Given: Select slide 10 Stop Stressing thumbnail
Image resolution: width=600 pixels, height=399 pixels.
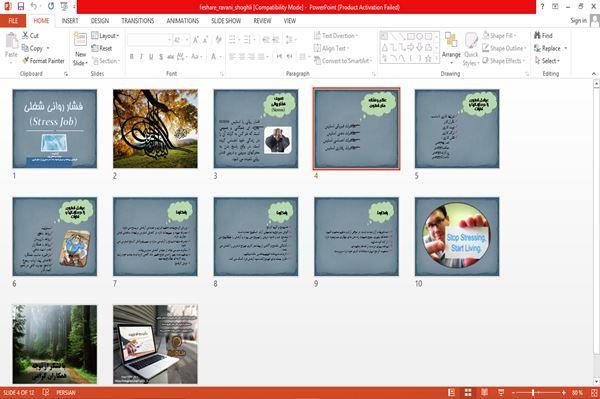Looking at the screenshot, I should coord(457,236).
